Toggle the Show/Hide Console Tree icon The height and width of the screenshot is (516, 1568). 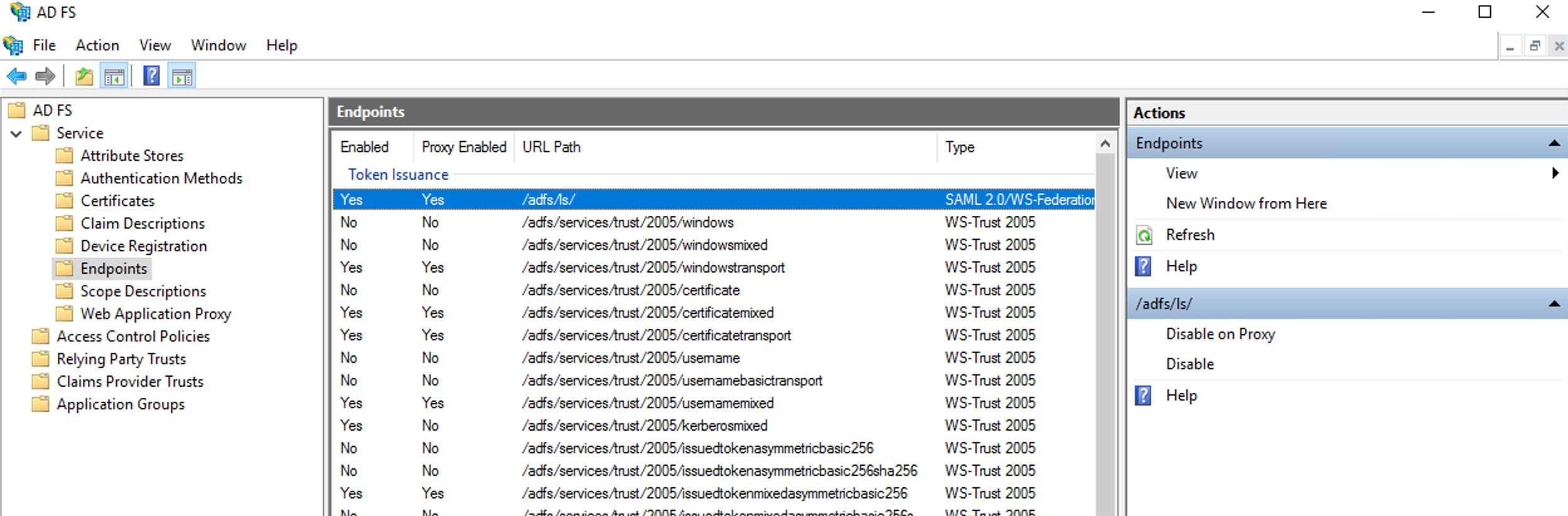coord(114,77)
